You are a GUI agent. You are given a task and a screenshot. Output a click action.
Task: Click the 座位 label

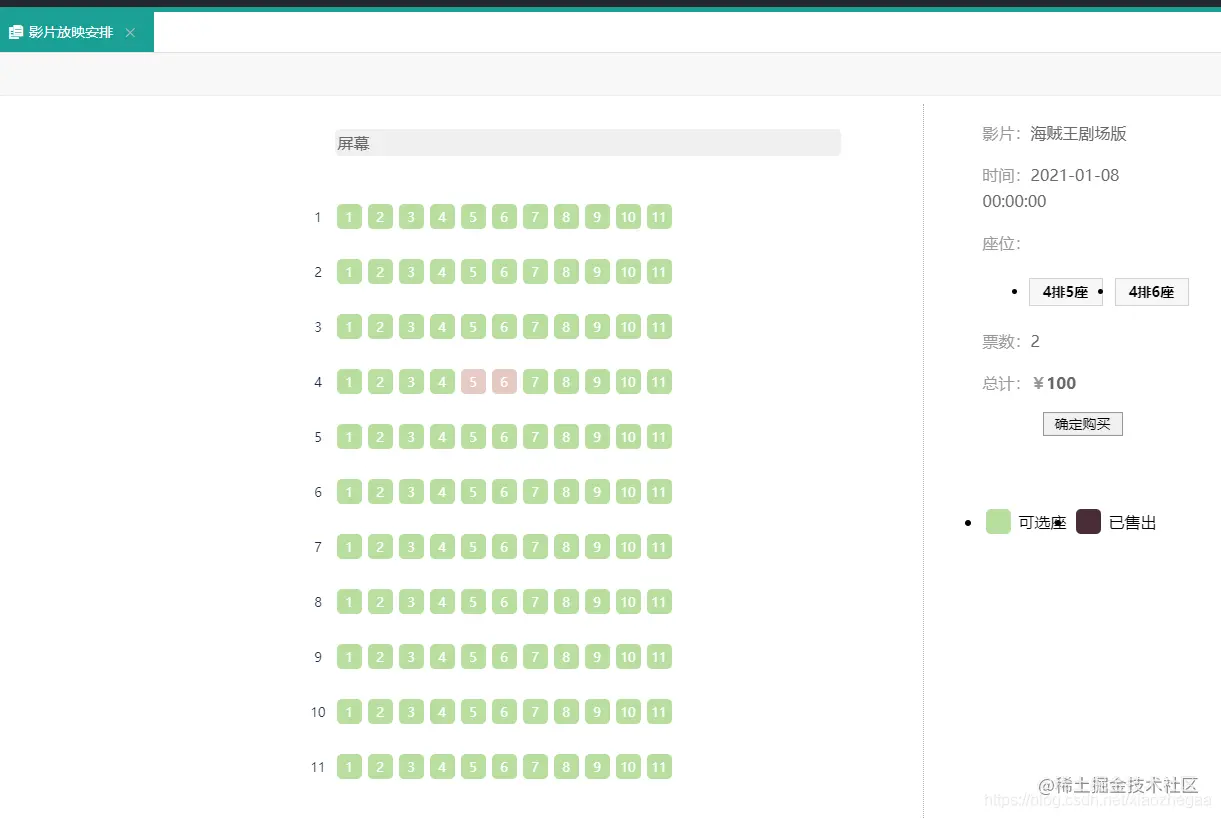click(1002, 244)
